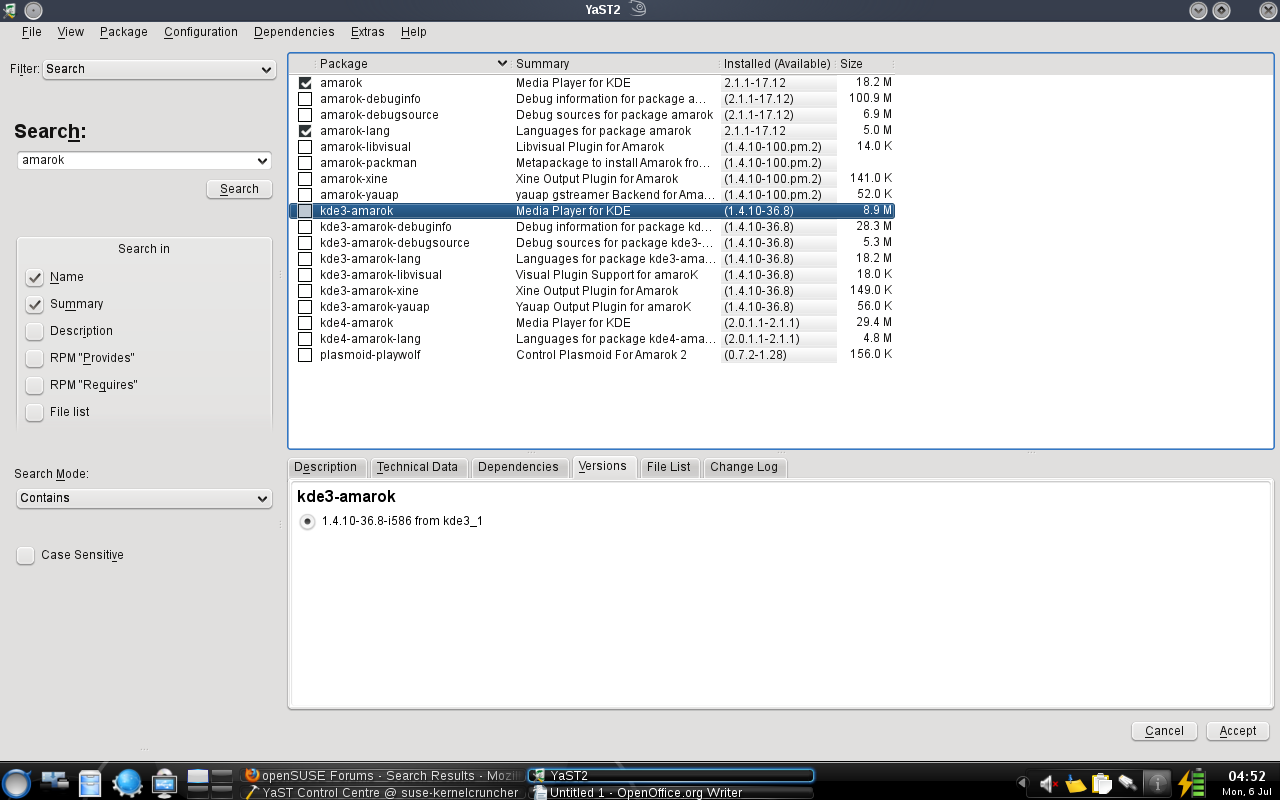Switch to the Technical Data tab

click(417, 467)
